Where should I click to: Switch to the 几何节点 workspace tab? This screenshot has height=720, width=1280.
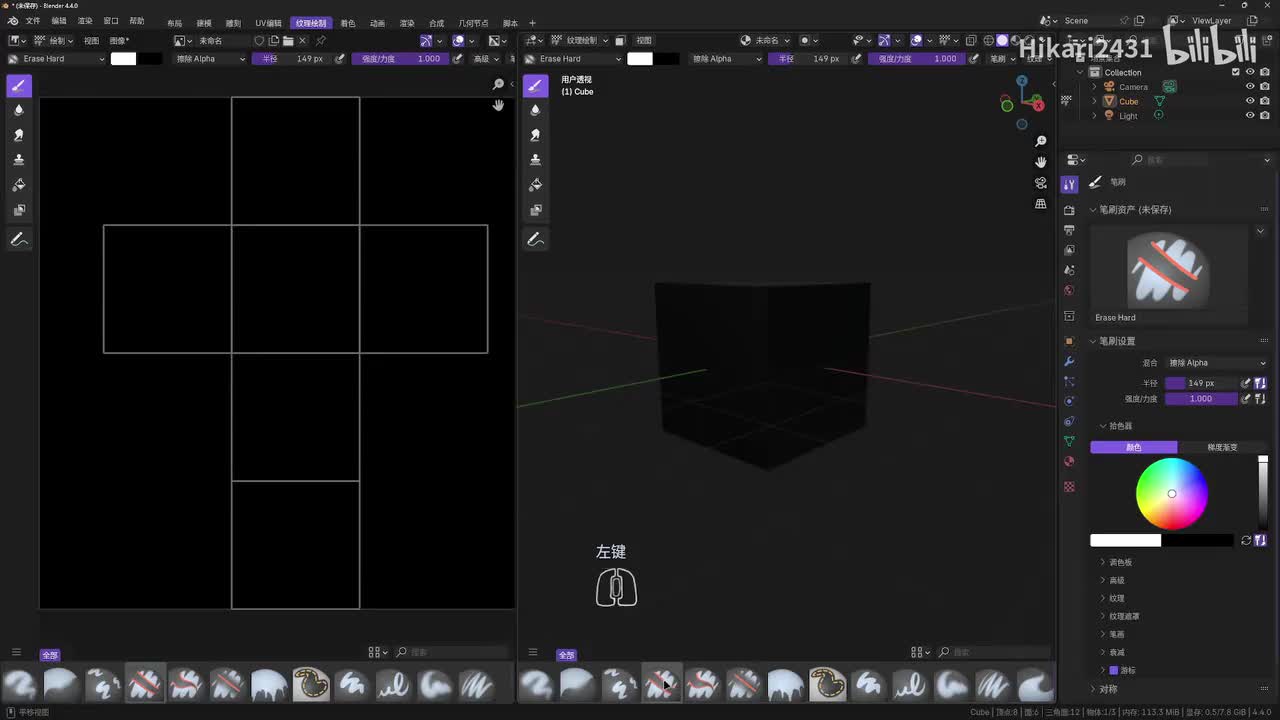(x=473, y=23)
